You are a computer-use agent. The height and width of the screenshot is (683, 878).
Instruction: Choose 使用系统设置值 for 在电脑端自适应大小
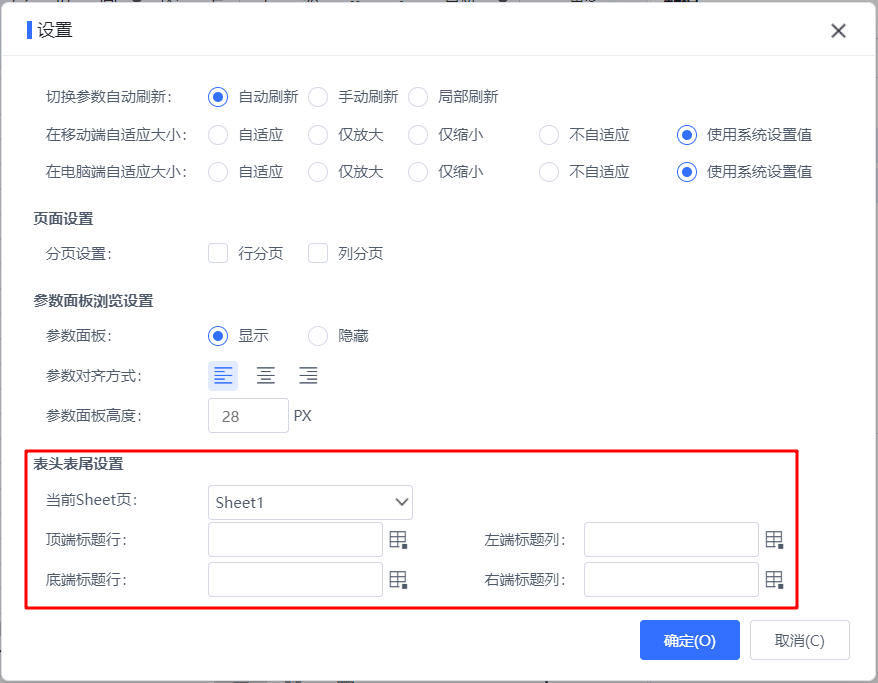686,172
